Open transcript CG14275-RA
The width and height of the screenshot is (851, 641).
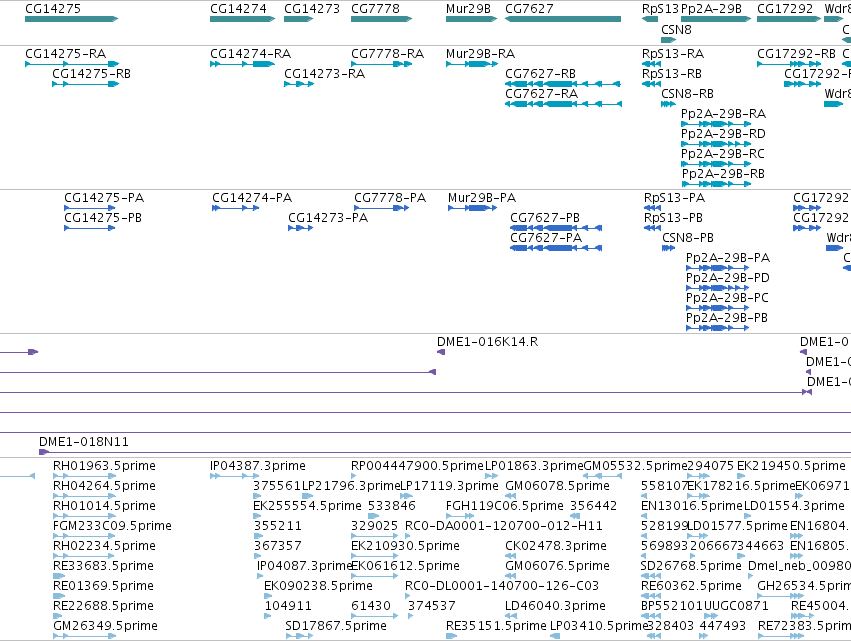[x=66, y=54]
